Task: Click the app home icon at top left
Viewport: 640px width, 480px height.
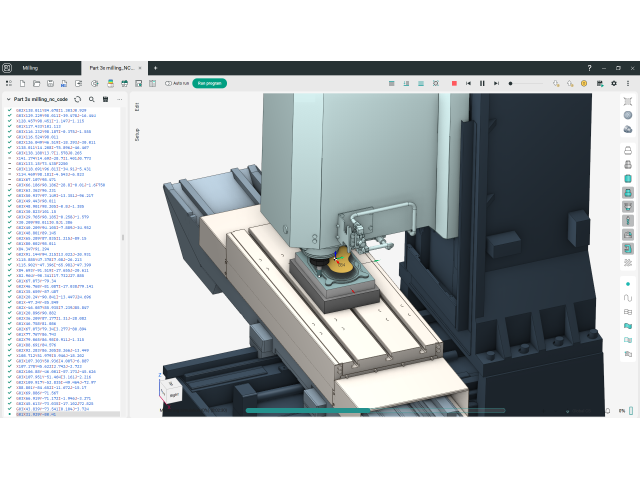Action: (x=8, y=67)
